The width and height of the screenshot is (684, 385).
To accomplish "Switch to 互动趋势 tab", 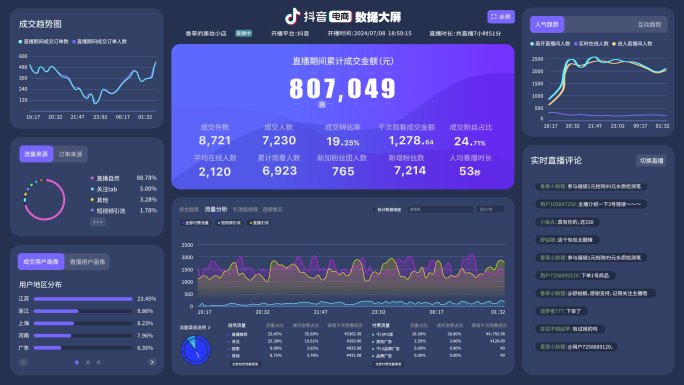I will tap(649, 24).
